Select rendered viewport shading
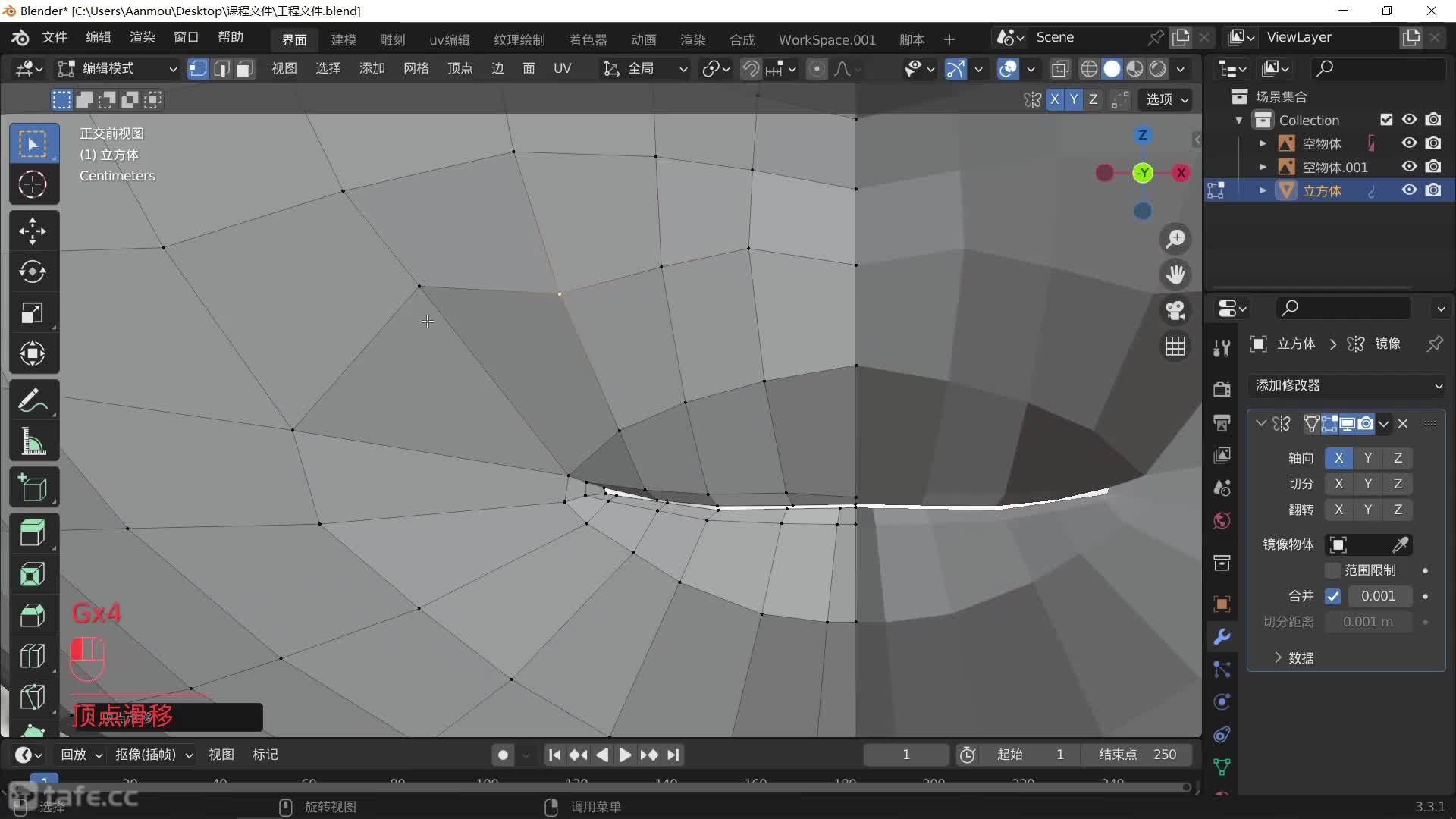The height and width of the screenshot is (819, 1456). [x=1158, y=69]
